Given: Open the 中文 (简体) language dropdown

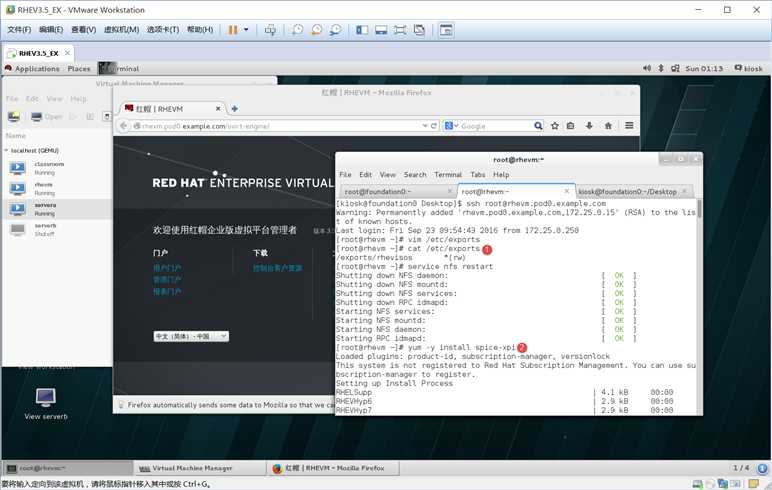Looking at the screenshot, I should point(191,336).
